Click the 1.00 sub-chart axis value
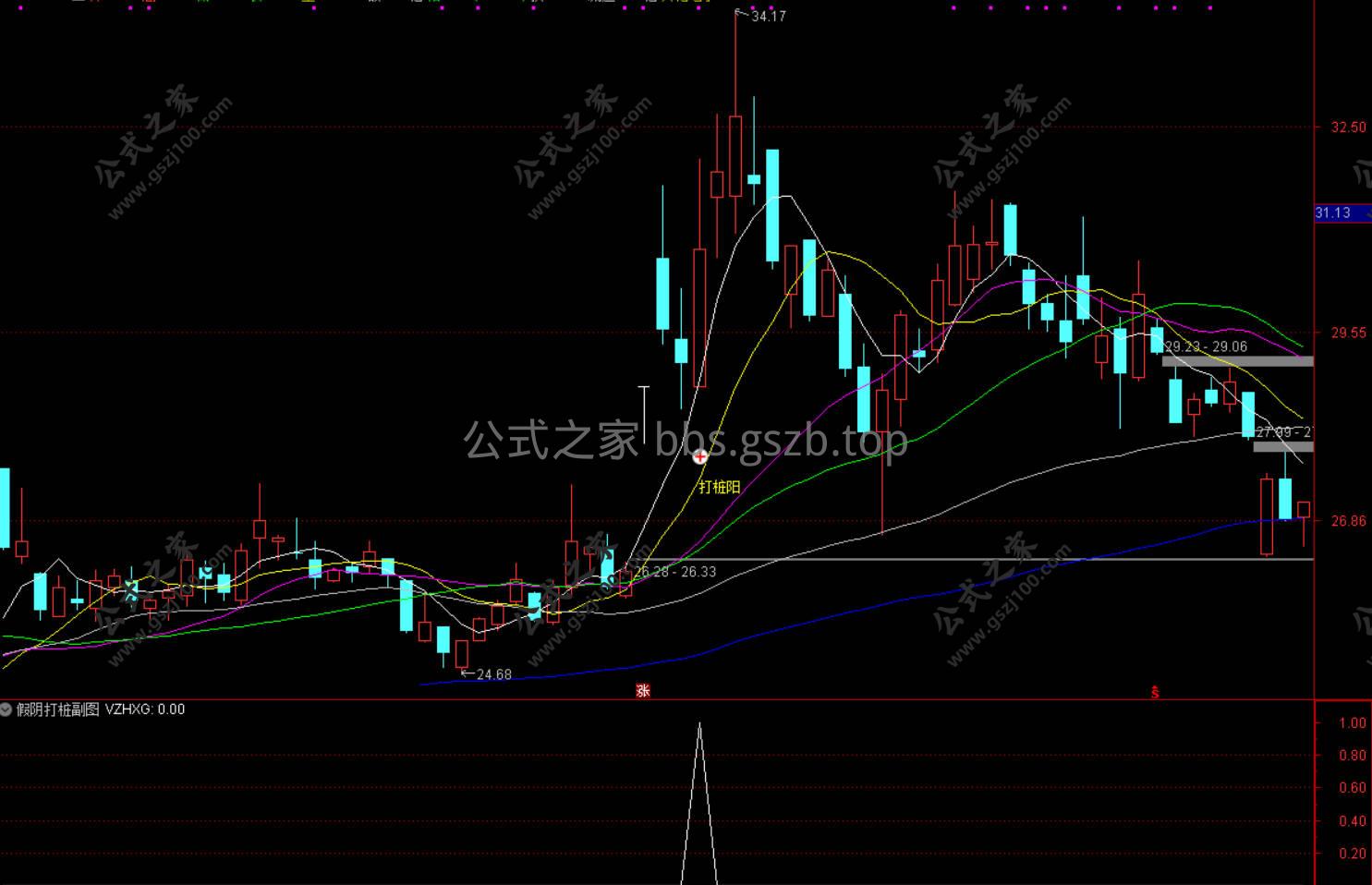This screenshot has height=885, width=1372. pos(1353,723)
